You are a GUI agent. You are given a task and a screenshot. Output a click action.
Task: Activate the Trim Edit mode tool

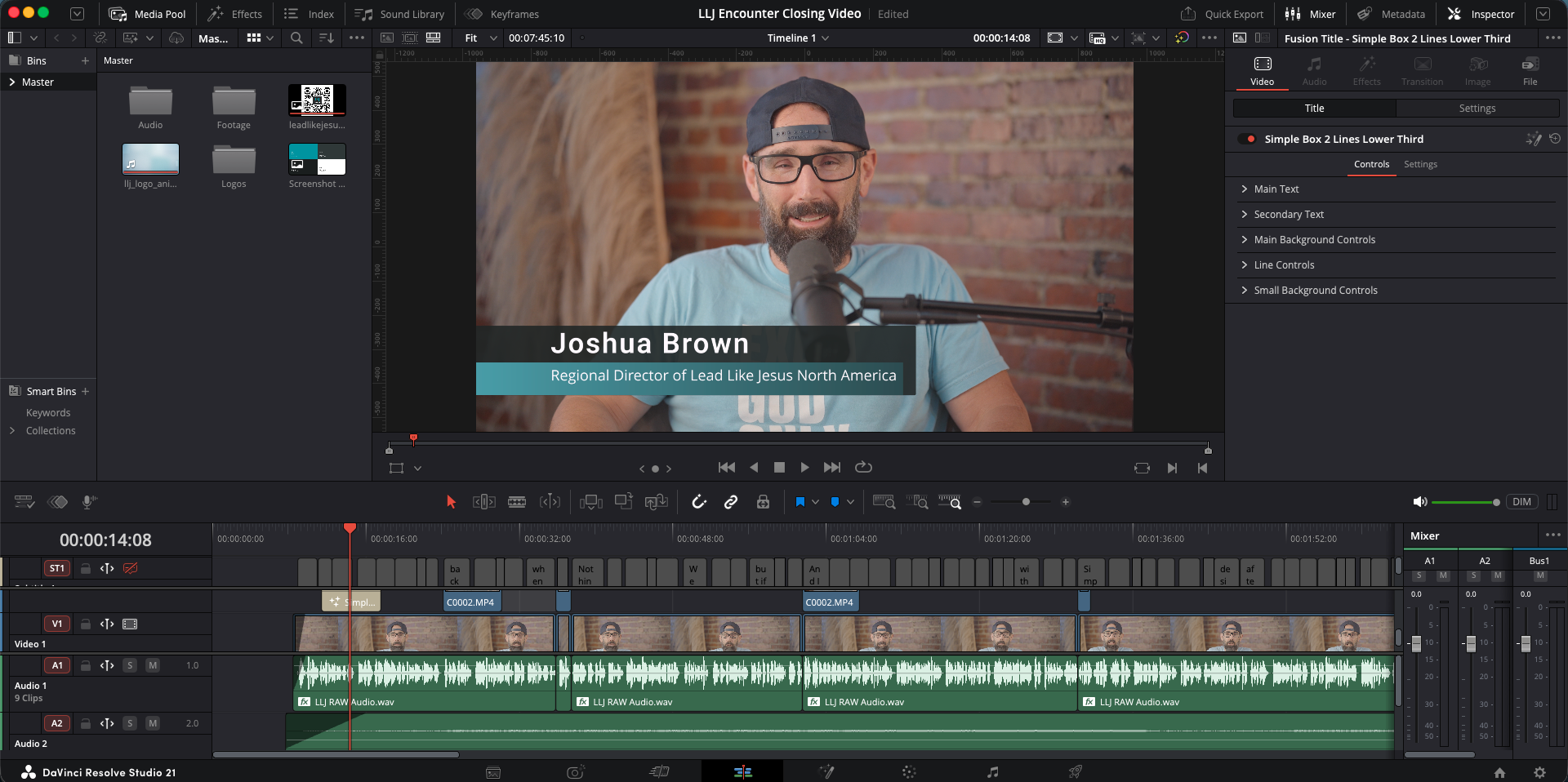tap(484, 502)
